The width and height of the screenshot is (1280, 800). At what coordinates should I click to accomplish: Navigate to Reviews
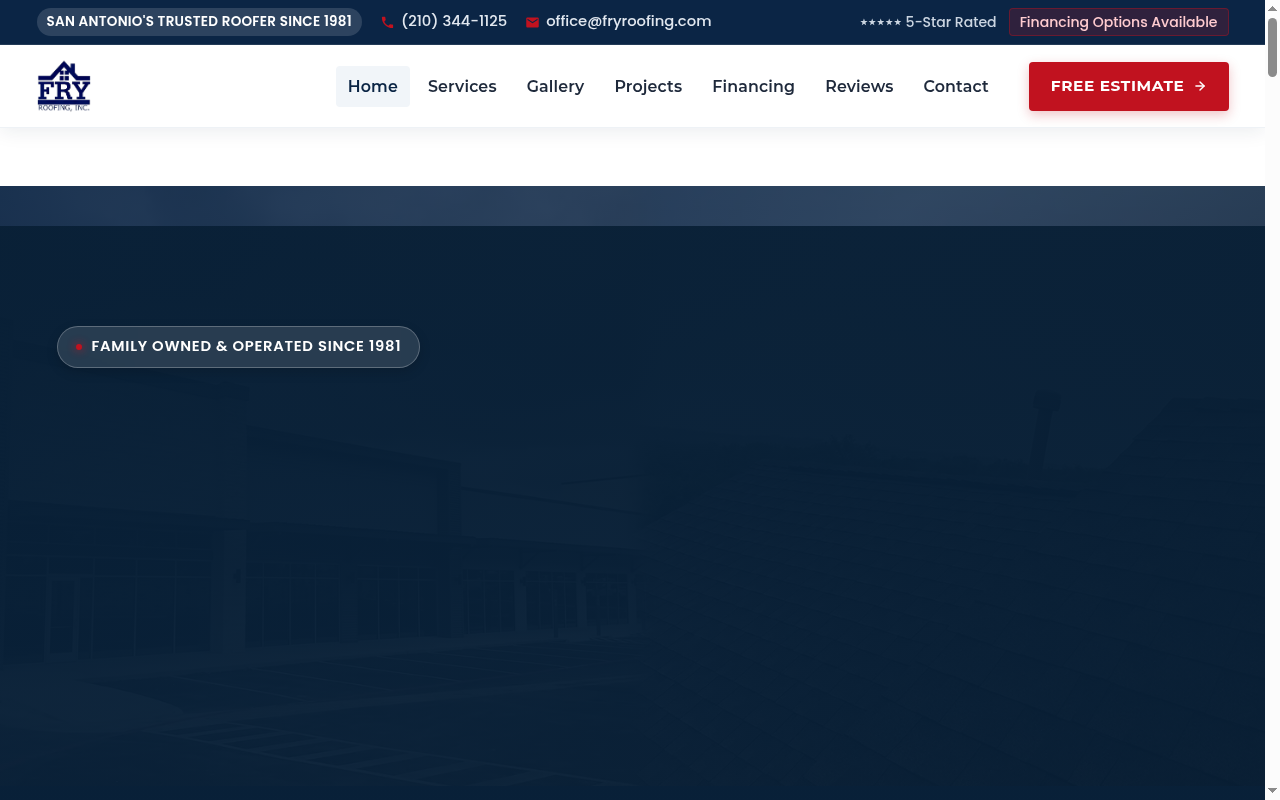click(859, 86)
